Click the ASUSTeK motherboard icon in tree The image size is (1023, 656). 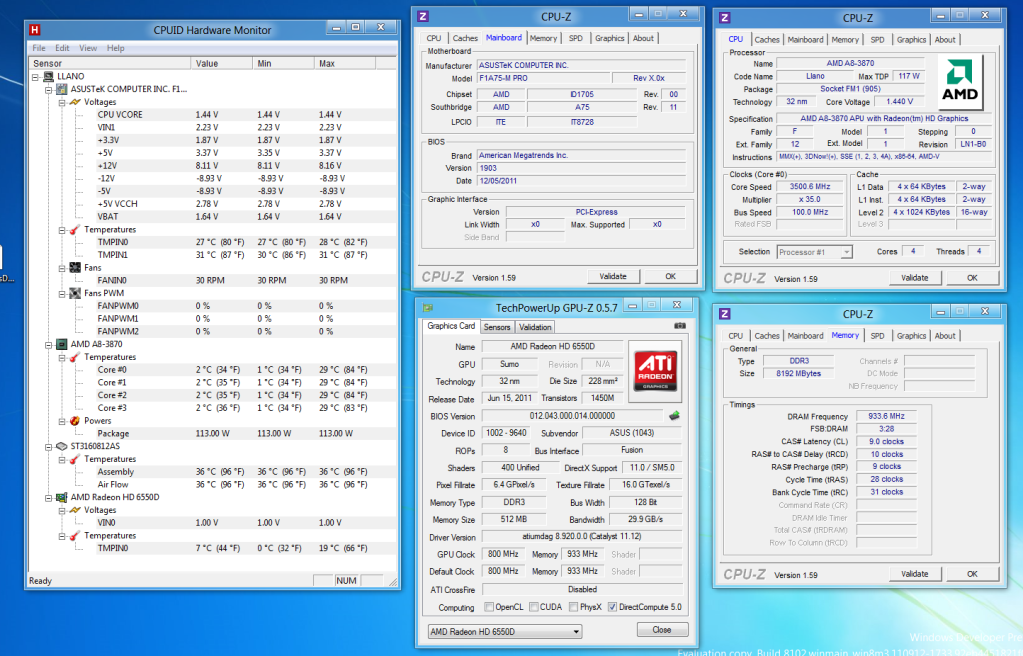62,89
